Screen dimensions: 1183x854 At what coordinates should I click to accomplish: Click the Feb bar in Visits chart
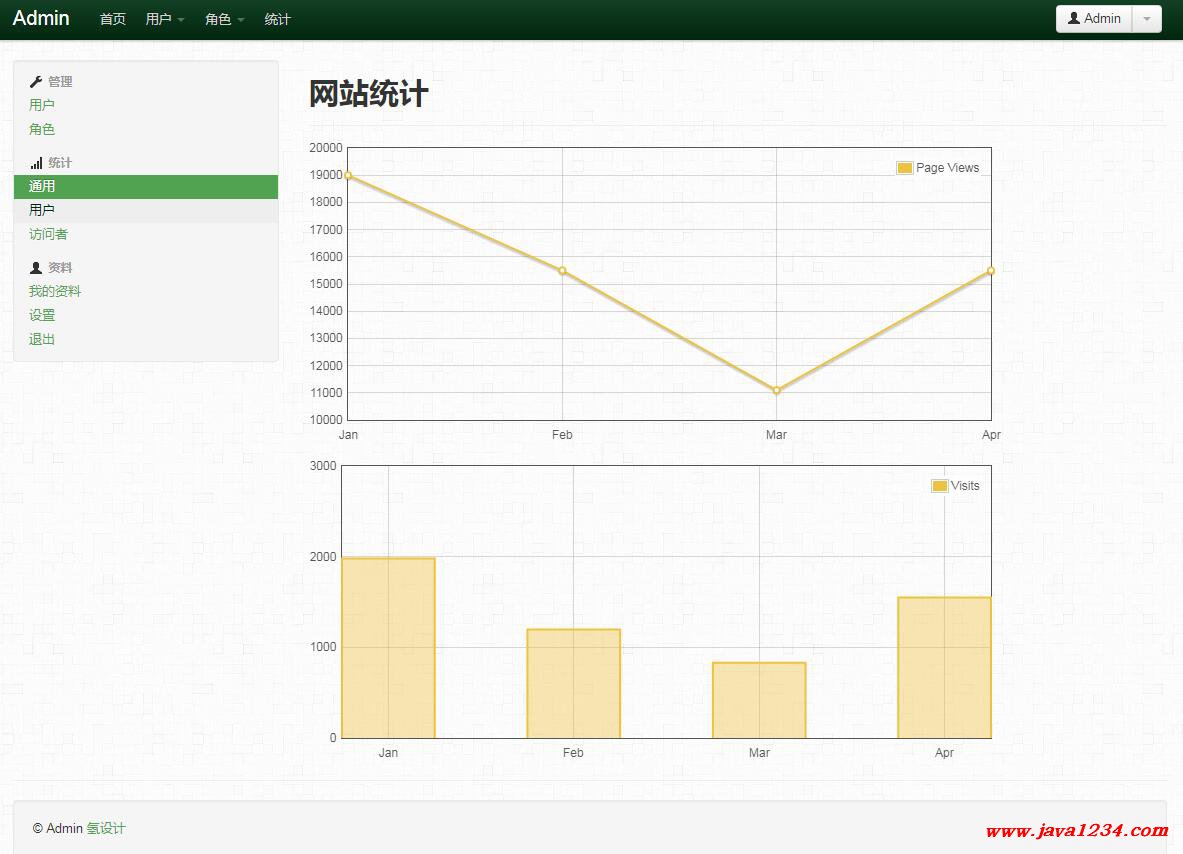pos(573,684)
